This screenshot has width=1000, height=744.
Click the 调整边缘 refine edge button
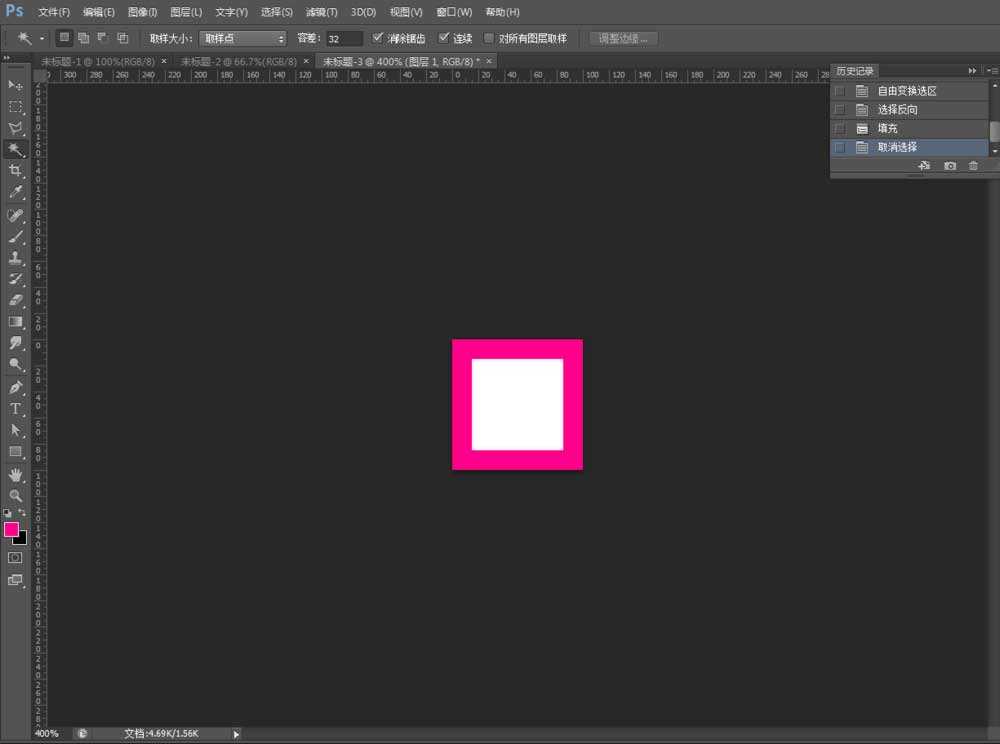[623, 38]
